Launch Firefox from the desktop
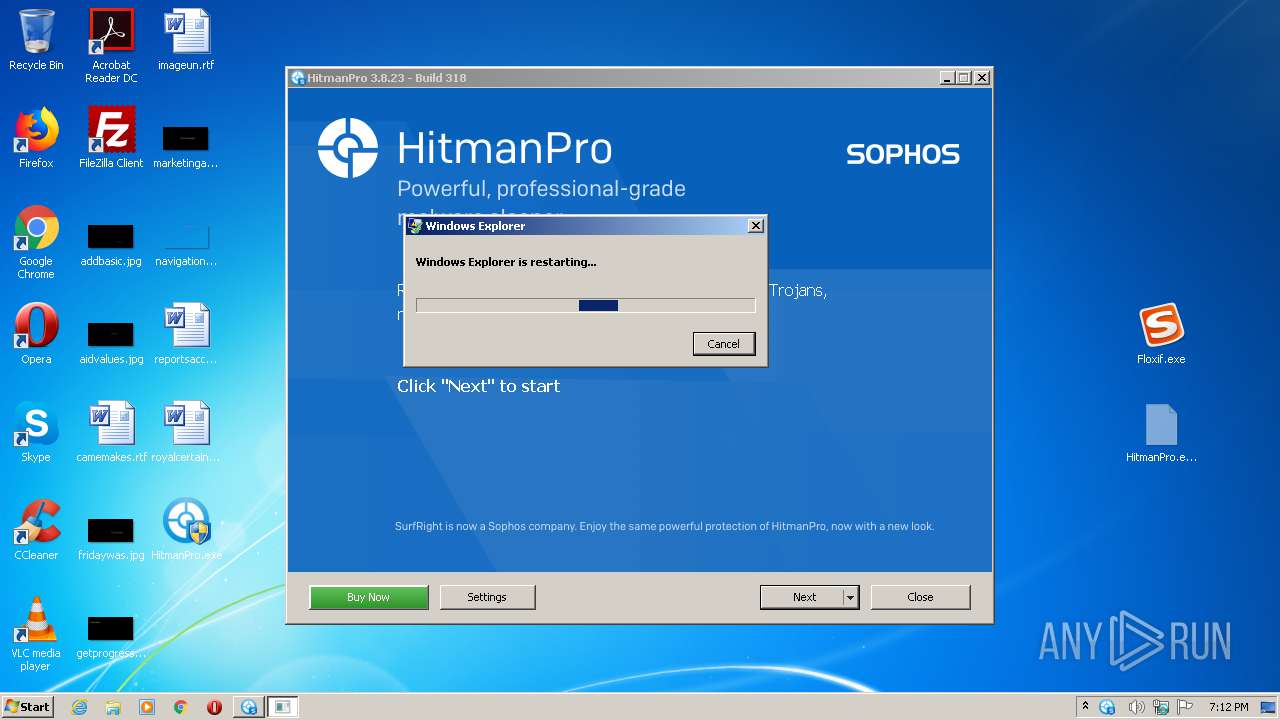The width and height of the screenshot is (1280, 720). click(36, 138)
